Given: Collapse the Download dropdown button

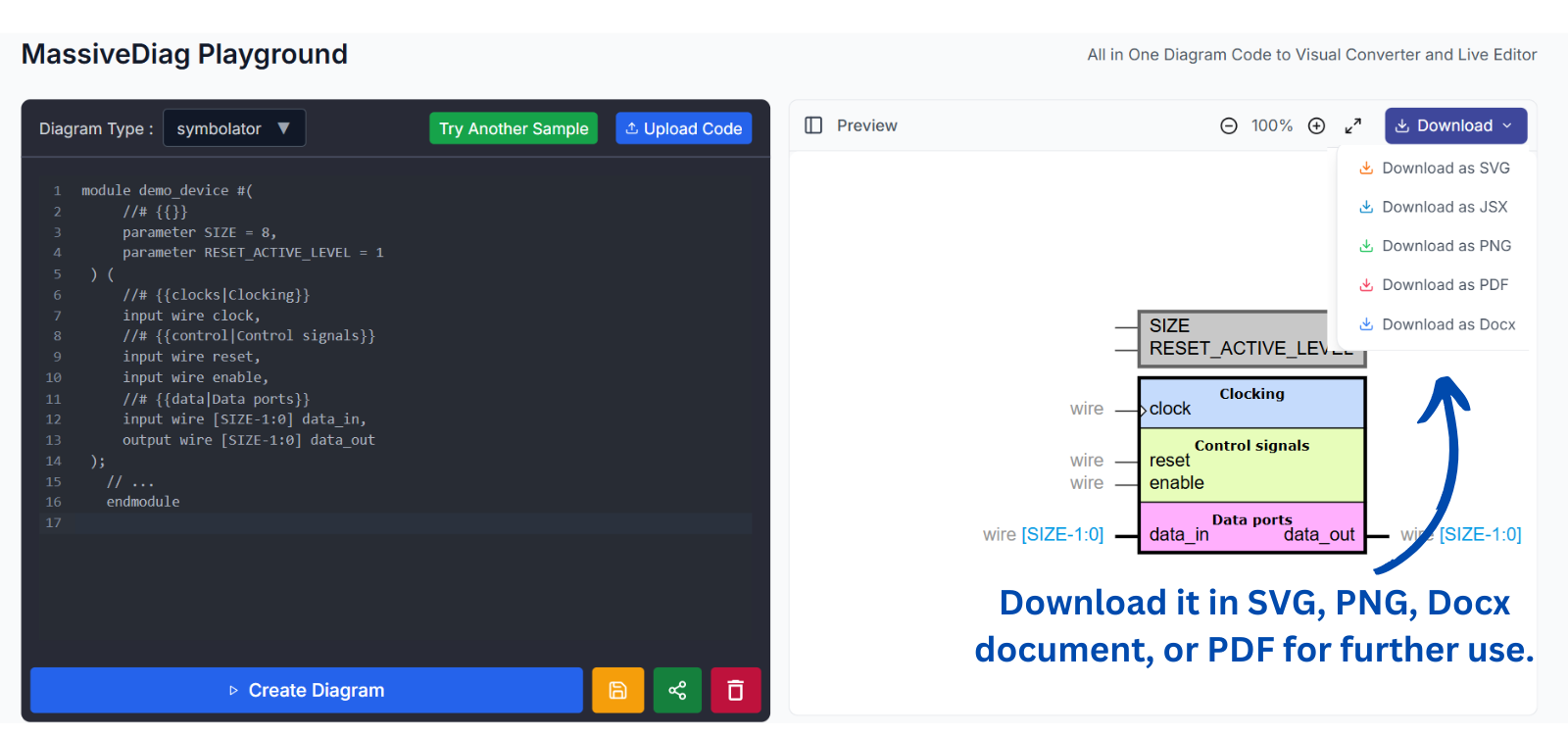Looking at the screenshot, I should pos(1455,125).
